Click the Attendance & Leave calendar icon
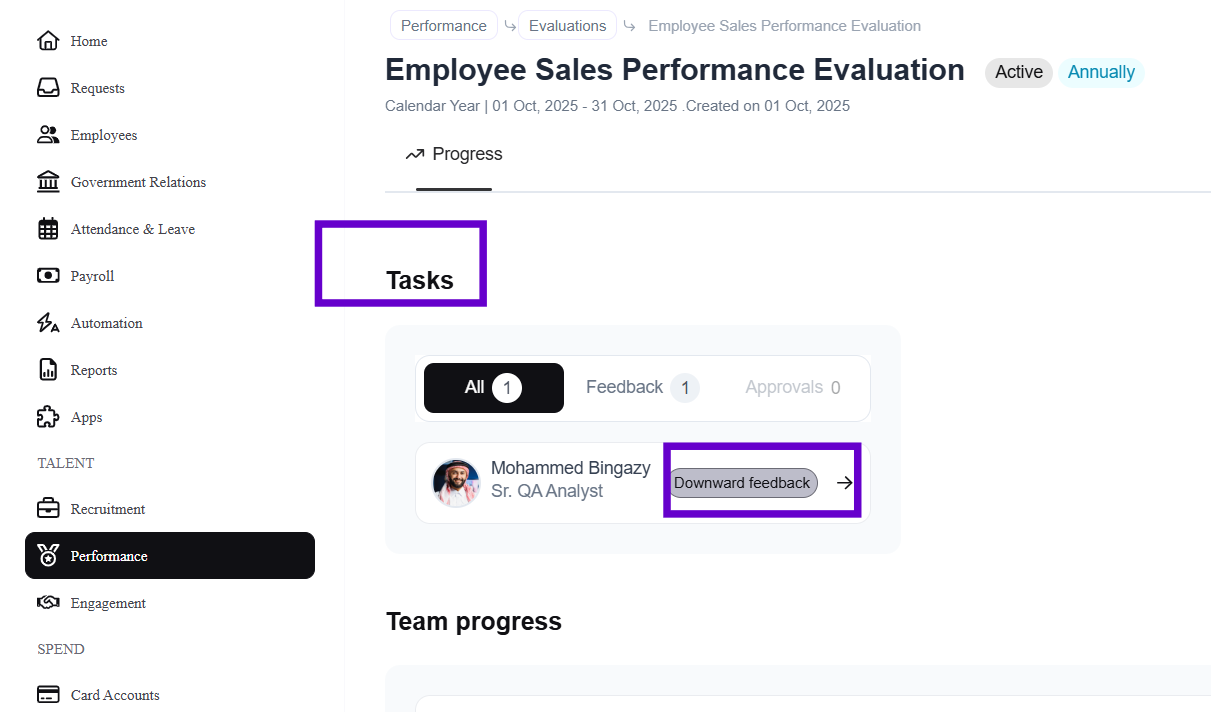The width and height of the screenshot is (1211, 712). point(48,229)
